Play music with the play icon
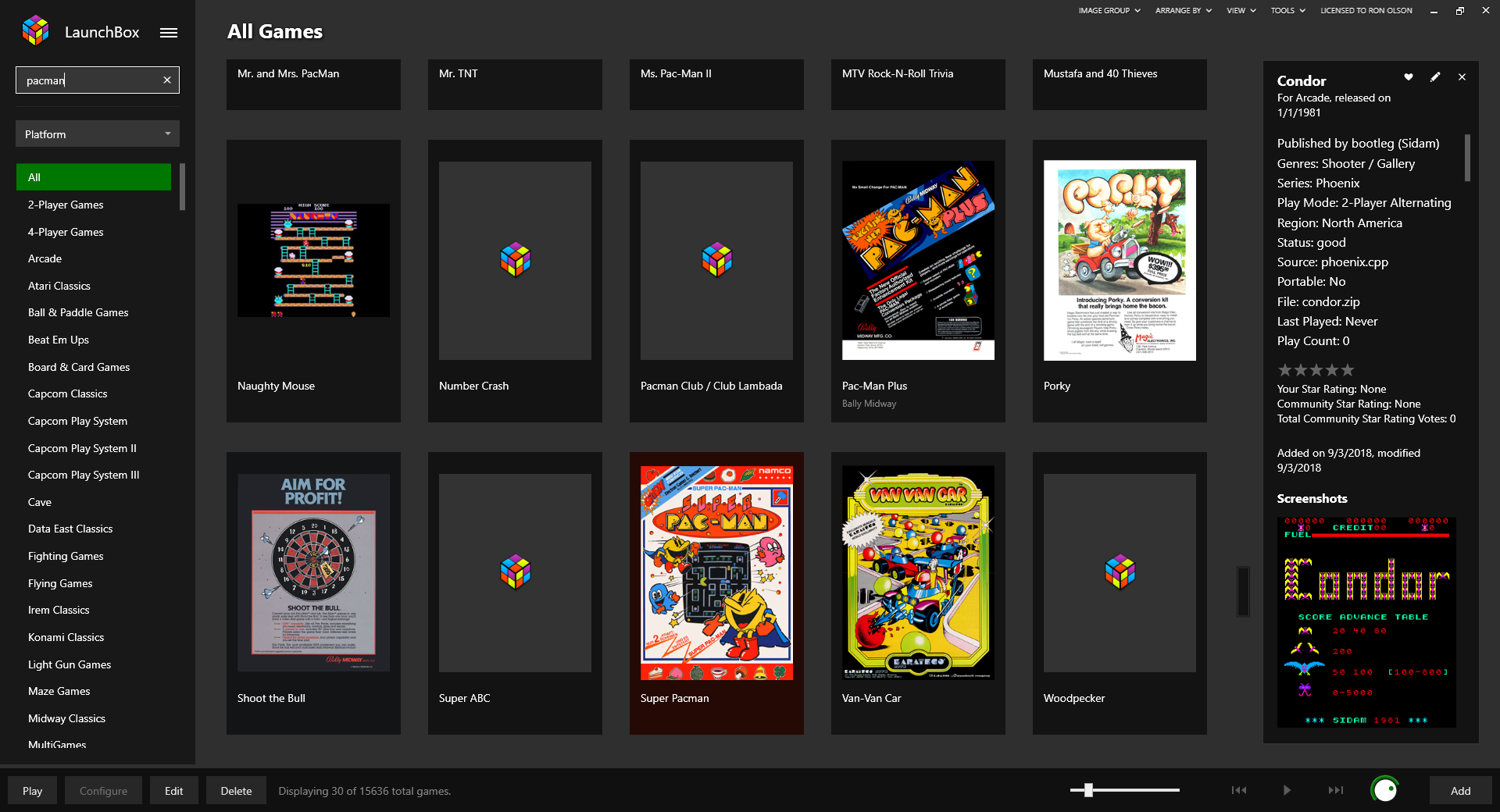 click(x=1287, y=790)
